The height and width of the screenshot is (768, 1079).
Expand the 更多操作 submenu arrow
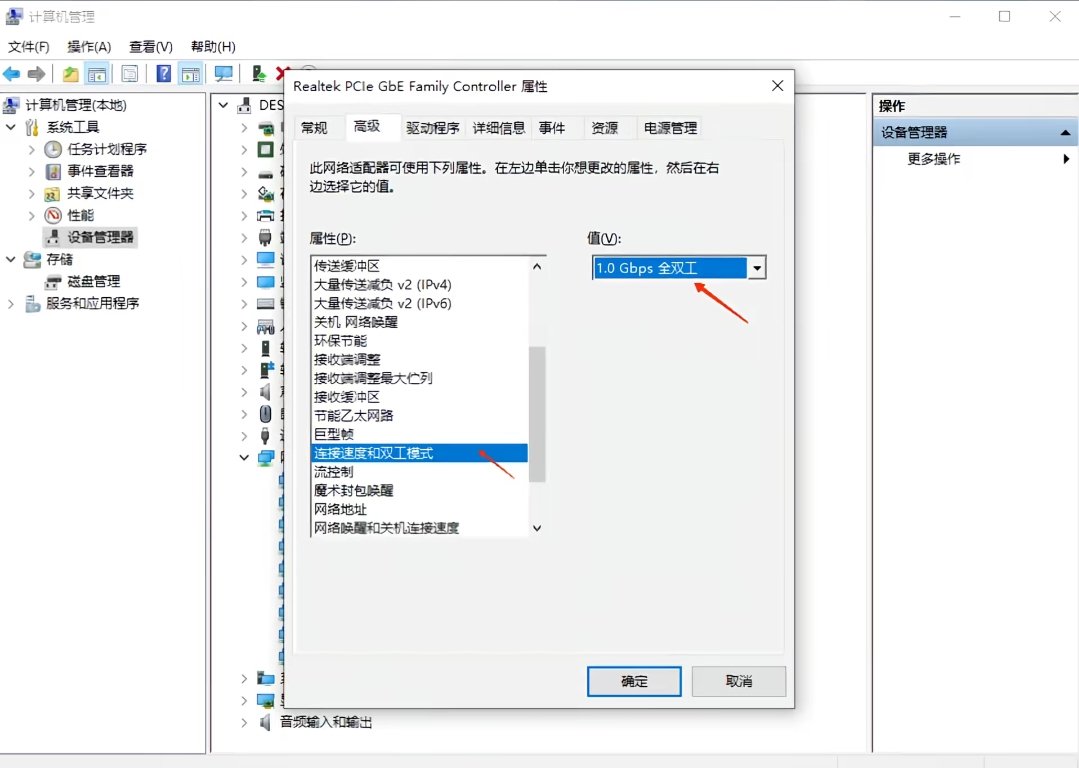coord(1066,159)
